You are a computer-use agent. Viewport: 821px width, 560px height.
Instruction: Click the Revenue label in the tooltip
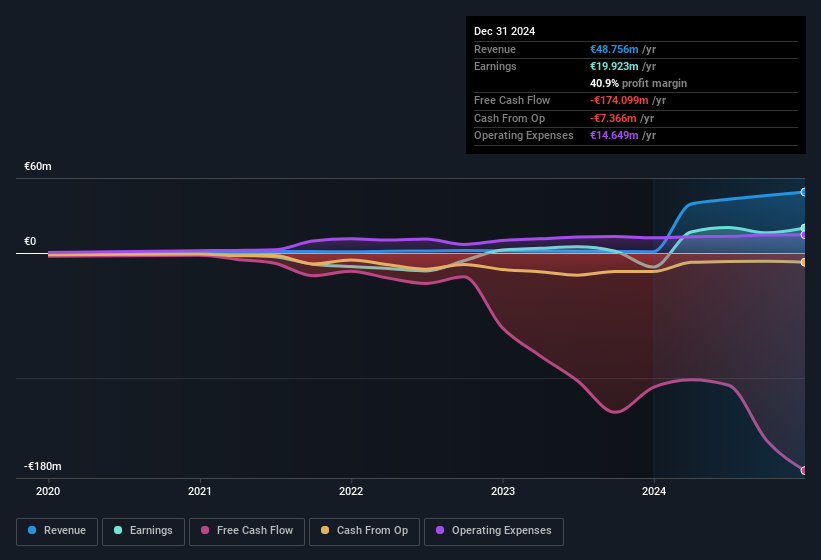pyautogui.click(x=495, y=49)
